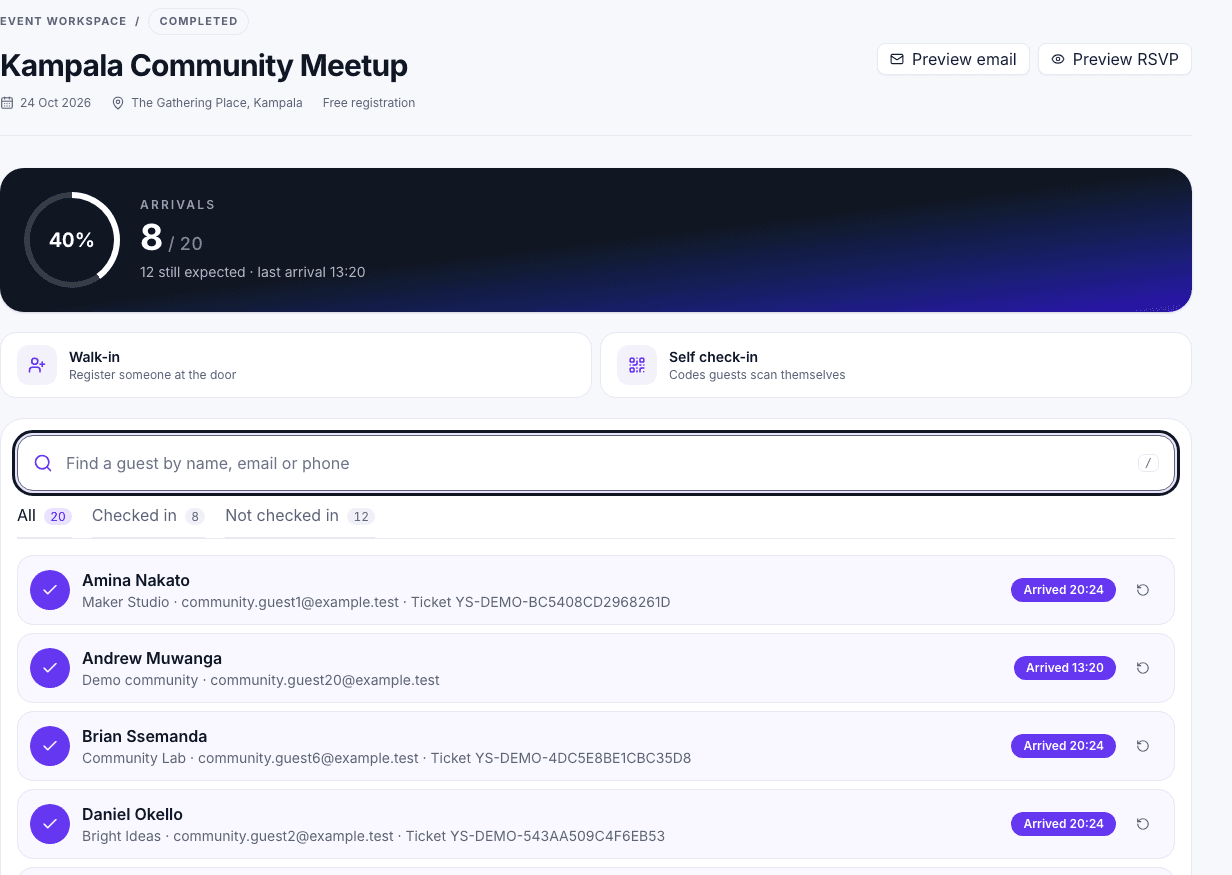
Task: Undo check-in for Brian Ssemanda
Action: pos(1143,746)
